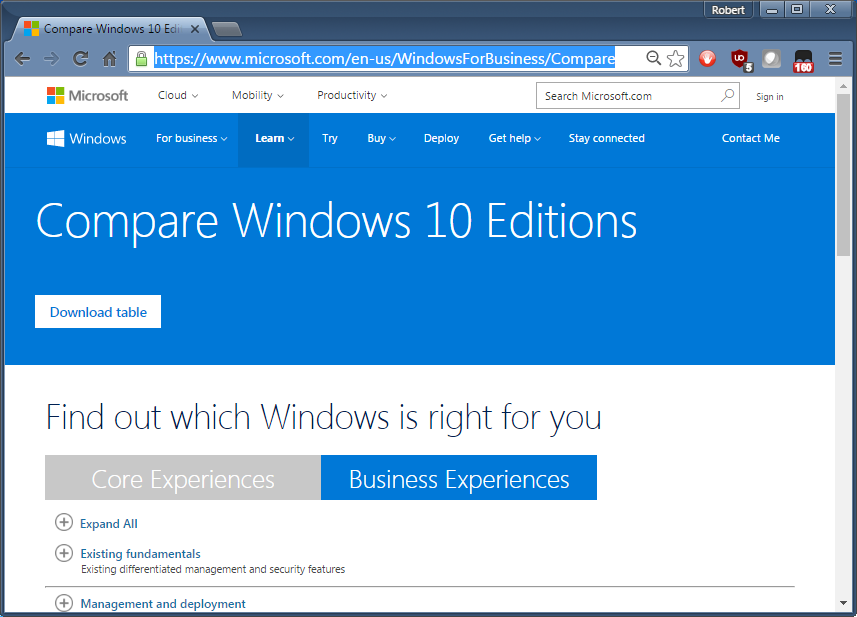Open the uBlock Origin shield extension

741,60
